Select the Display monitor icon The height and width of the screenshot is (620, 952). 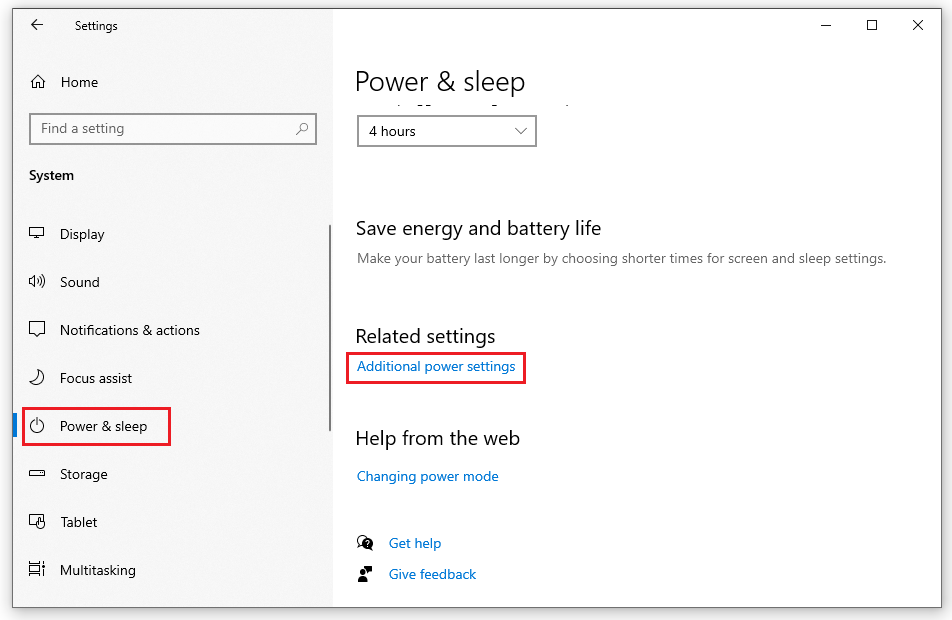[x=37, y=234]
